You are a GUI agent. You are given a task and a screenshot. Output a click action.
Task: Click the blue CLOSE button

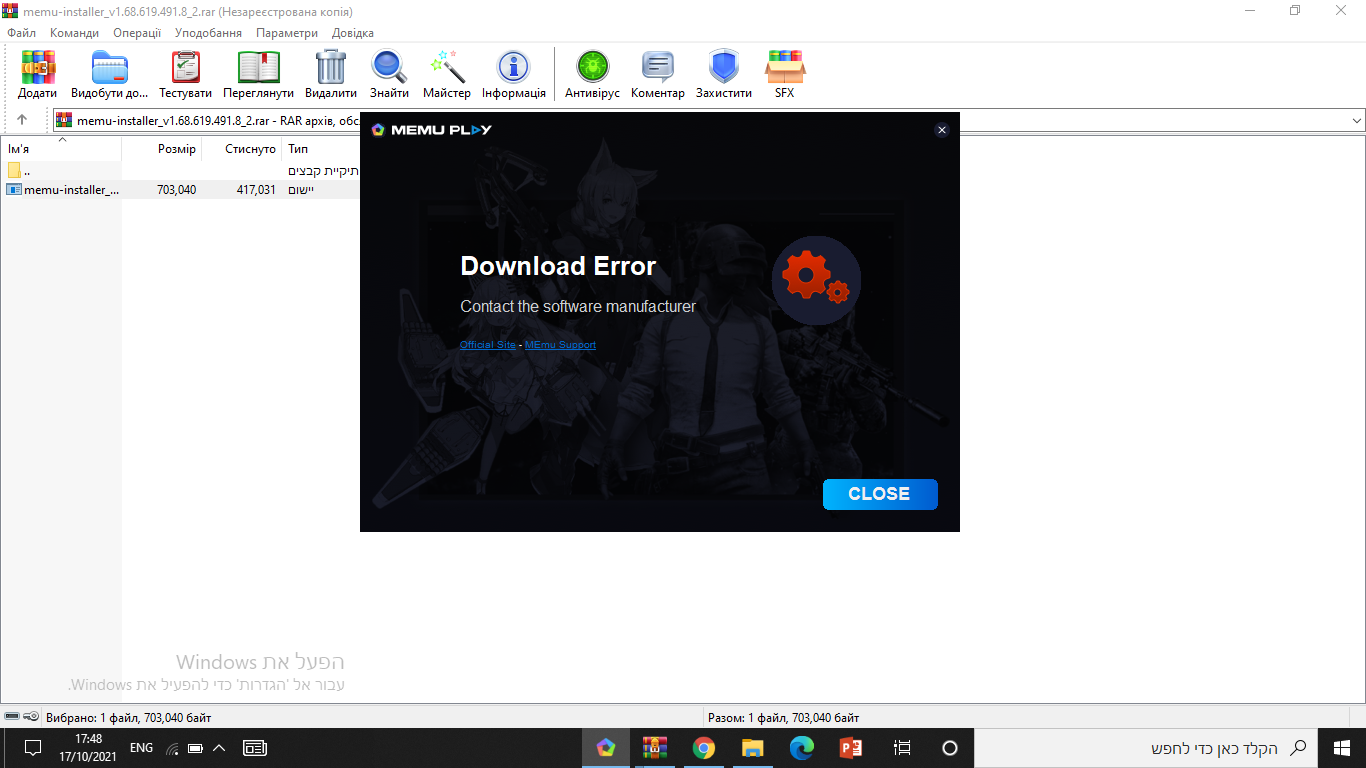[x=880, y=494]
